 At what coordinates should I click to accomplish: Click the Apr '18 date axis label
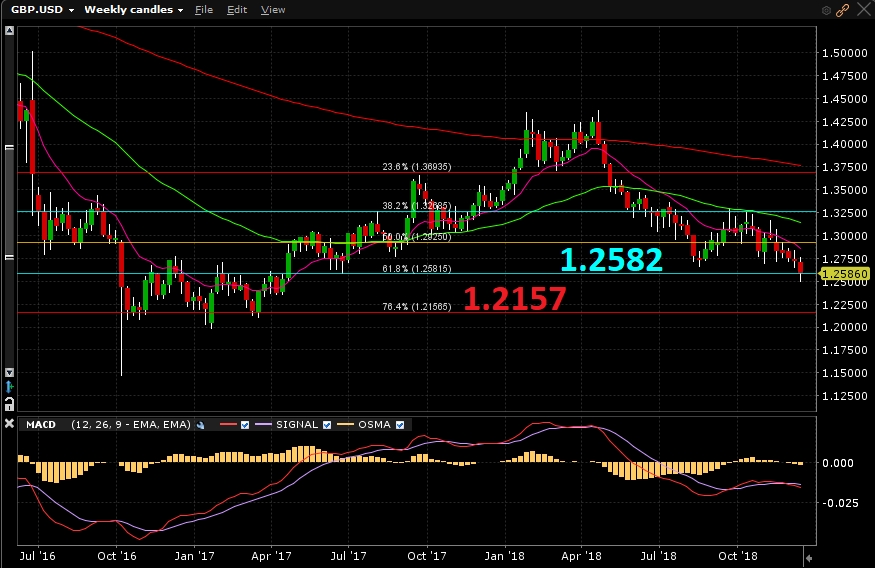tap(581, 556)
